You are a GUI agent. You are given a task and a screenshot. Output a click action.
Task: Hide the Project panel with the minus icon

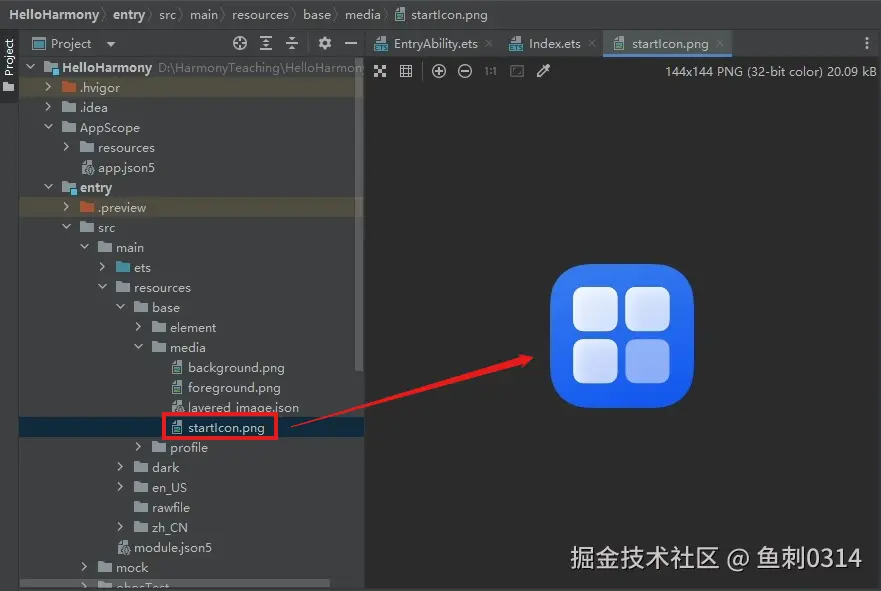351,43
